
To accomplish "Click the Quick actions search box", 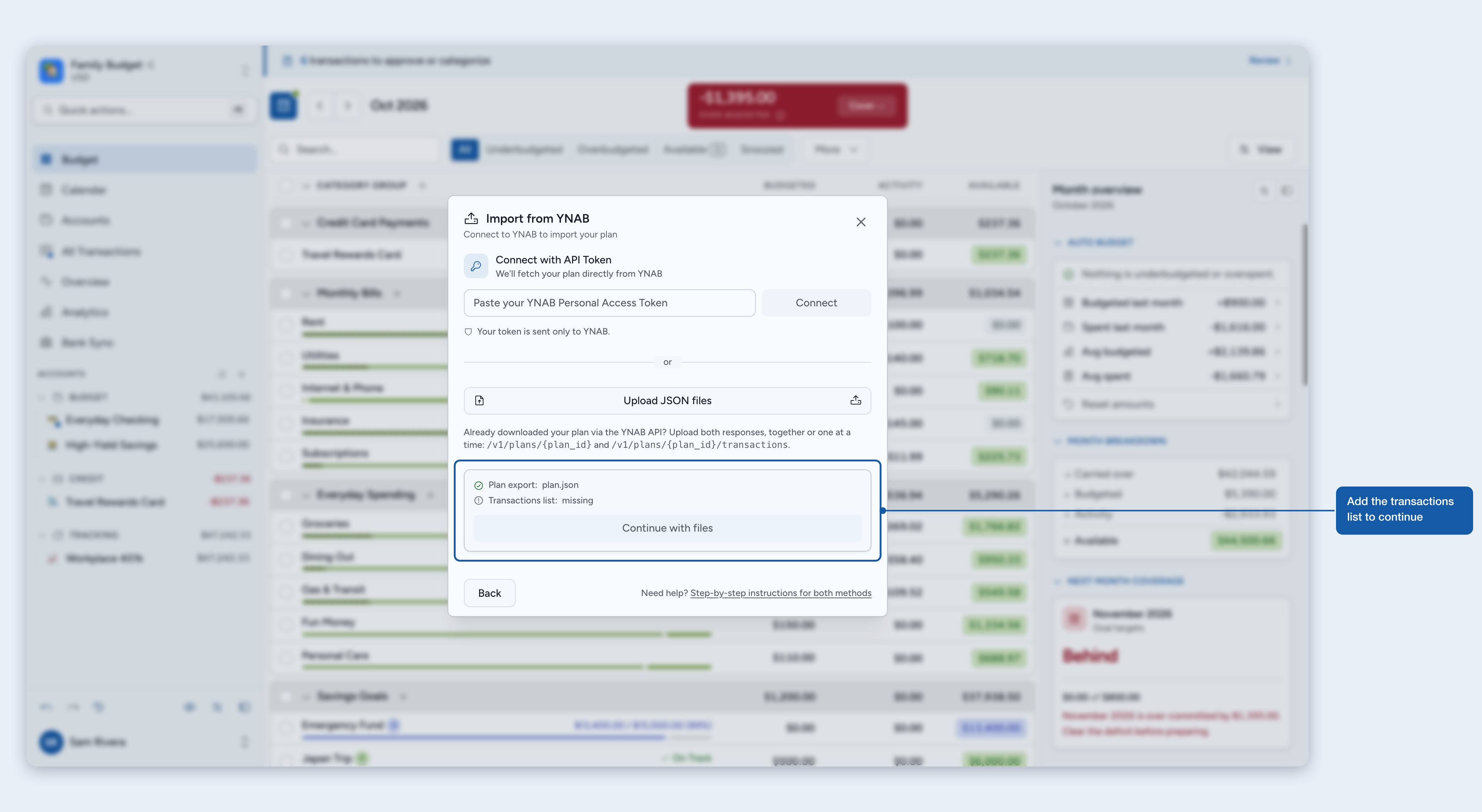I will click(x=145, y=110).
